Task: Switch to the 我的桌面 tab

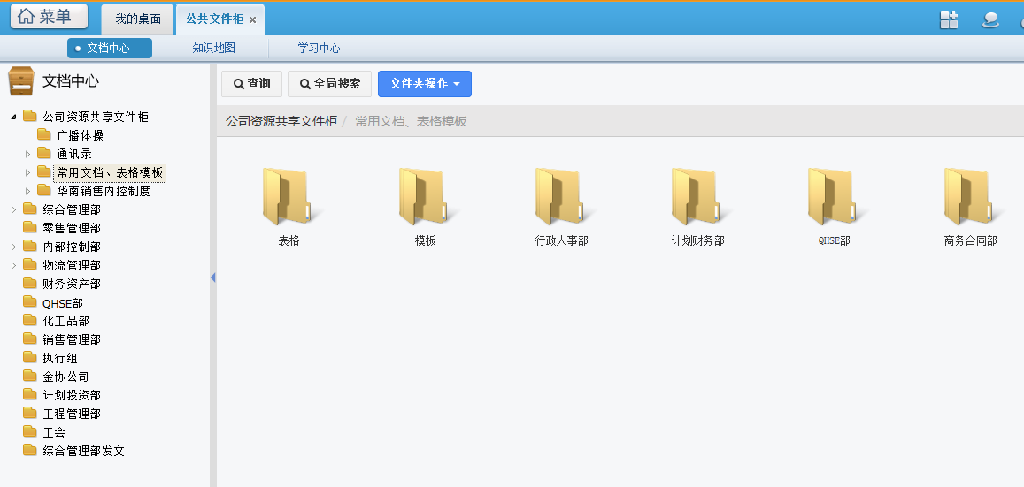Action: (138, 19)
